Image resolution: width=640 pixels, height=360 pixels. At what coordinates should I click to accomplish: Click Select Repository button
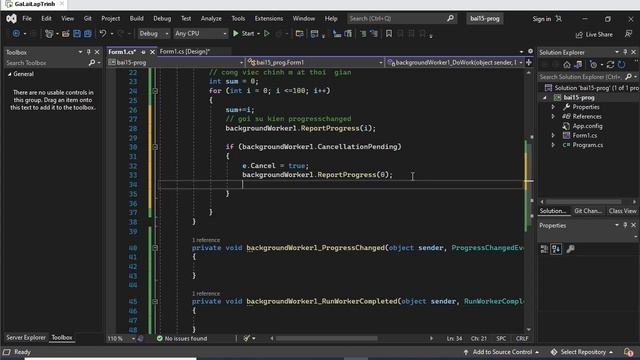[x=582, y=352]
